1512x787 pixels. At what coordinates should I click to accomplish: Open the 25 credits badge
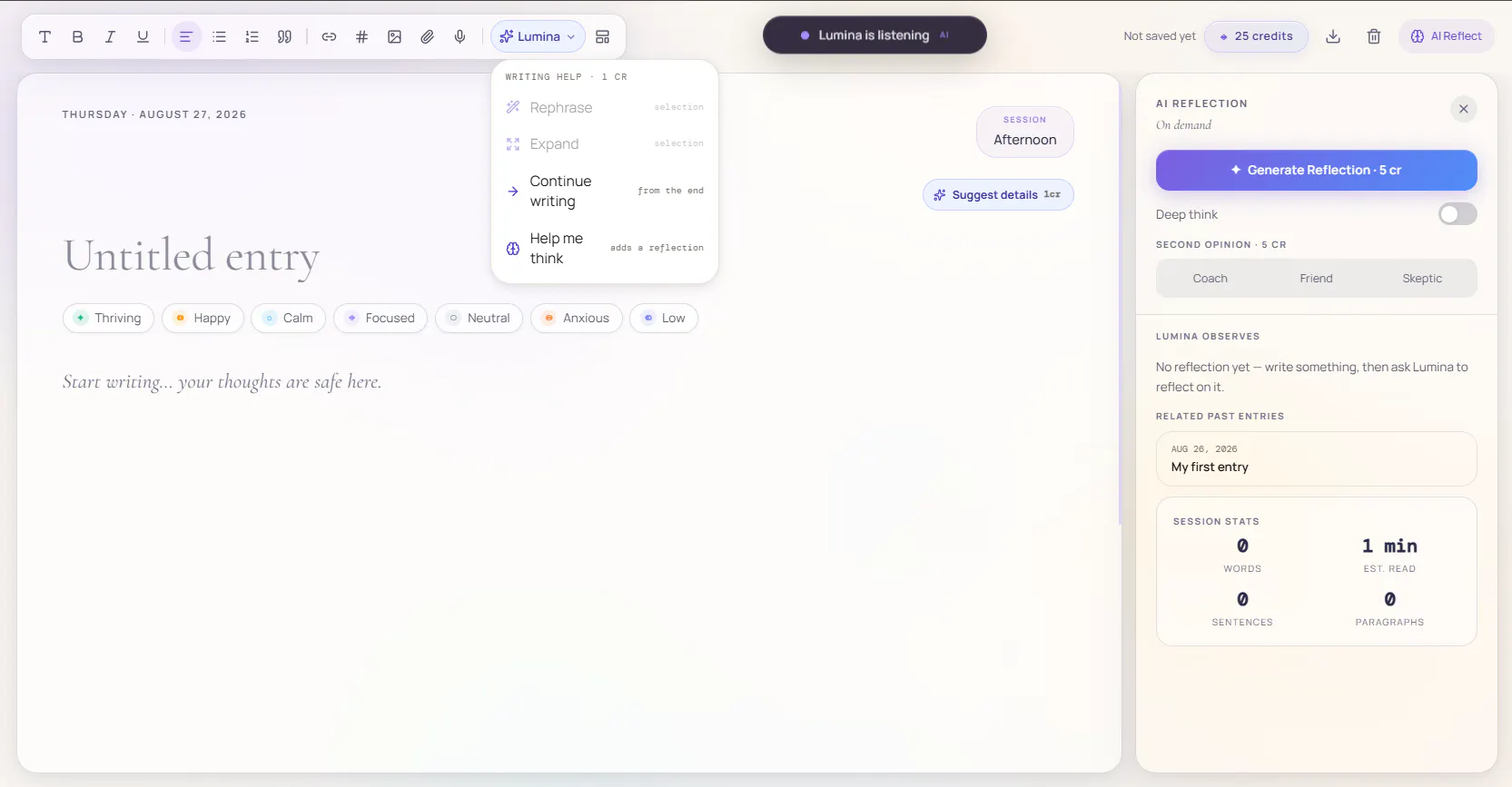point(1256,36)
